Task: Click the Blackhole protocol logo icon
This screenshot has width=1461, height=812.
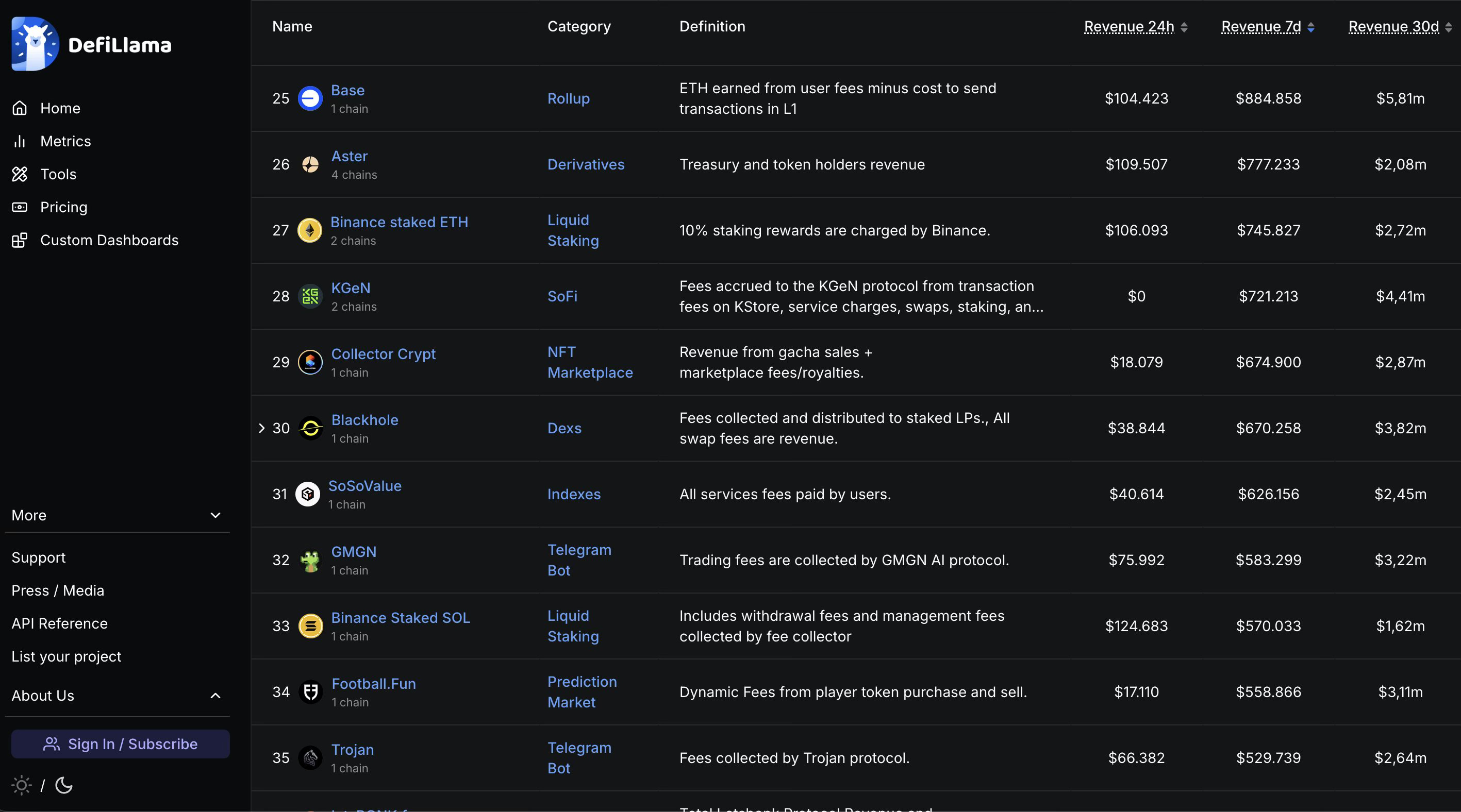Action: tap(310, 428)
